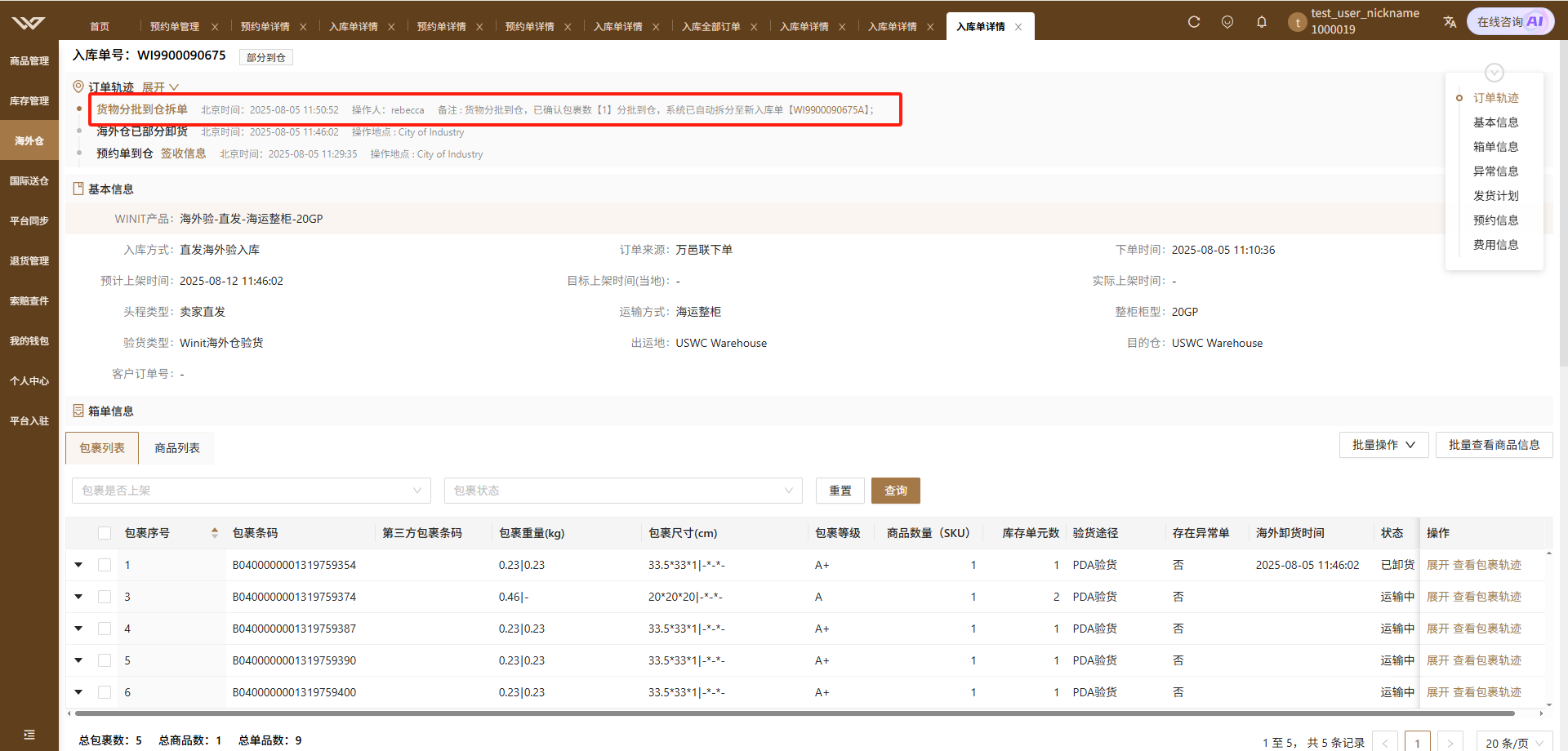The image size is (1568, 751).
Task: Open the notification bell
Action: pos(1262,22)
